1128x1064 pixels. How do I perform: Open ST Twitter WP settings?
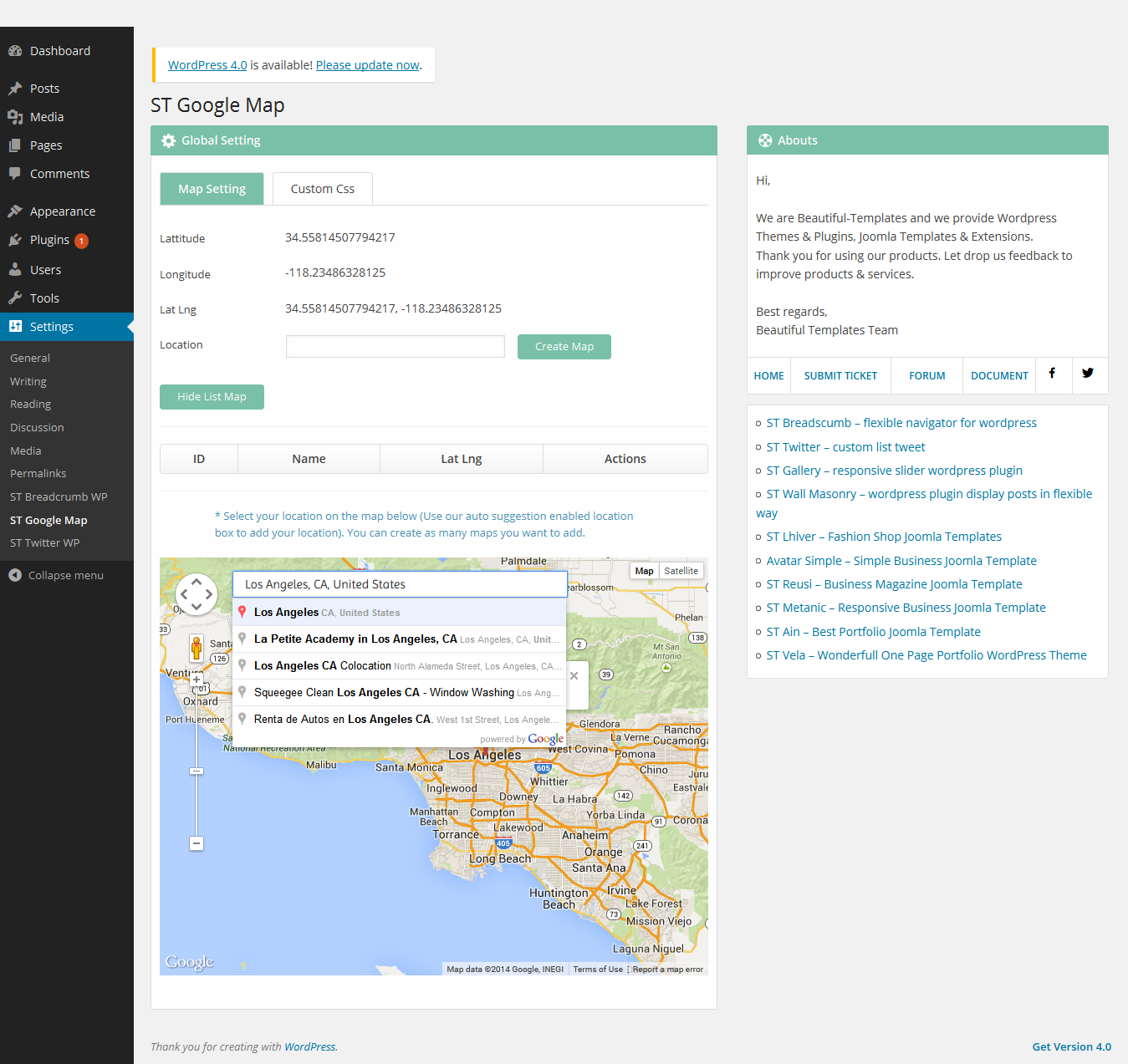[x=45, y=542]
